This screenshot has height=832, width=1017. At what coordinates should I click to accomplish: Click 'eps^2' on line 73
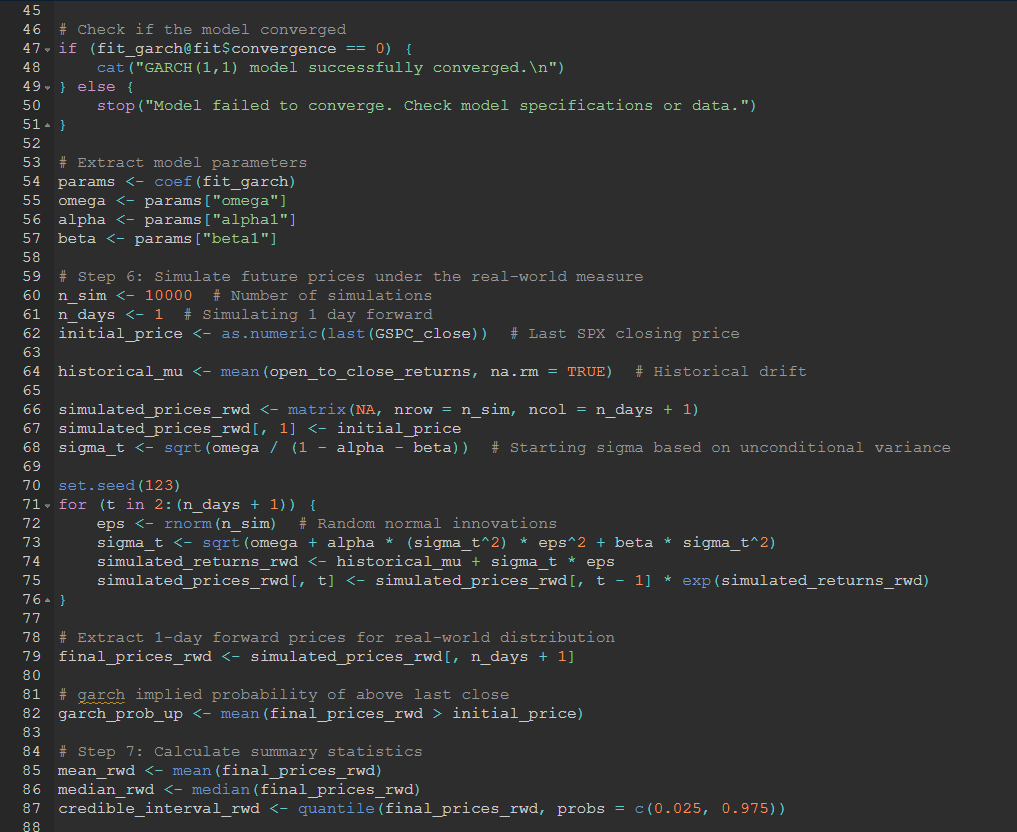click(562, 543)
